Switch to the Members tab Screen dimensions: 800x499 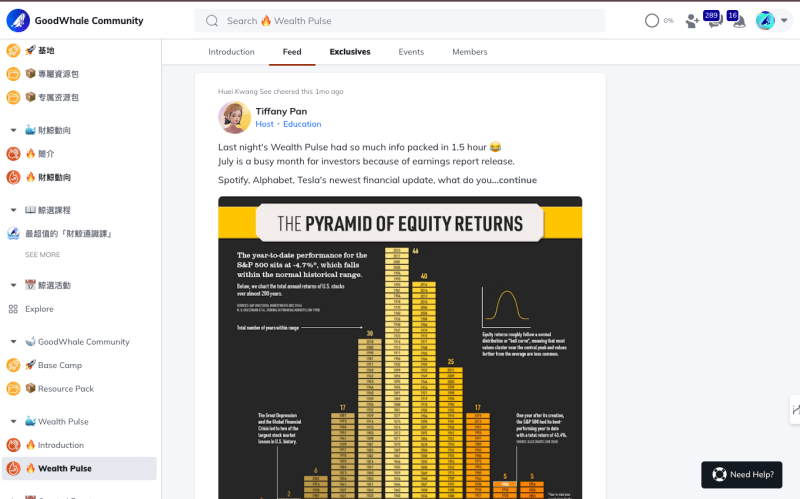coord(470,52)
